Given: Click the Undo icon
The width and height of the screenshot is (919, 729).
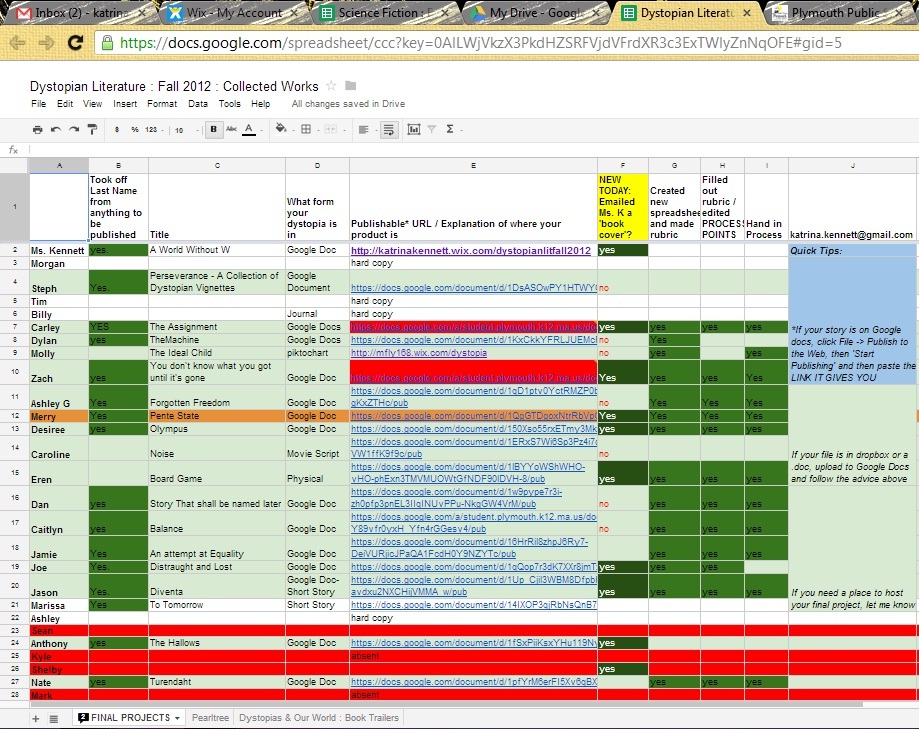Looking at the screenshot, I should (55, 129).
